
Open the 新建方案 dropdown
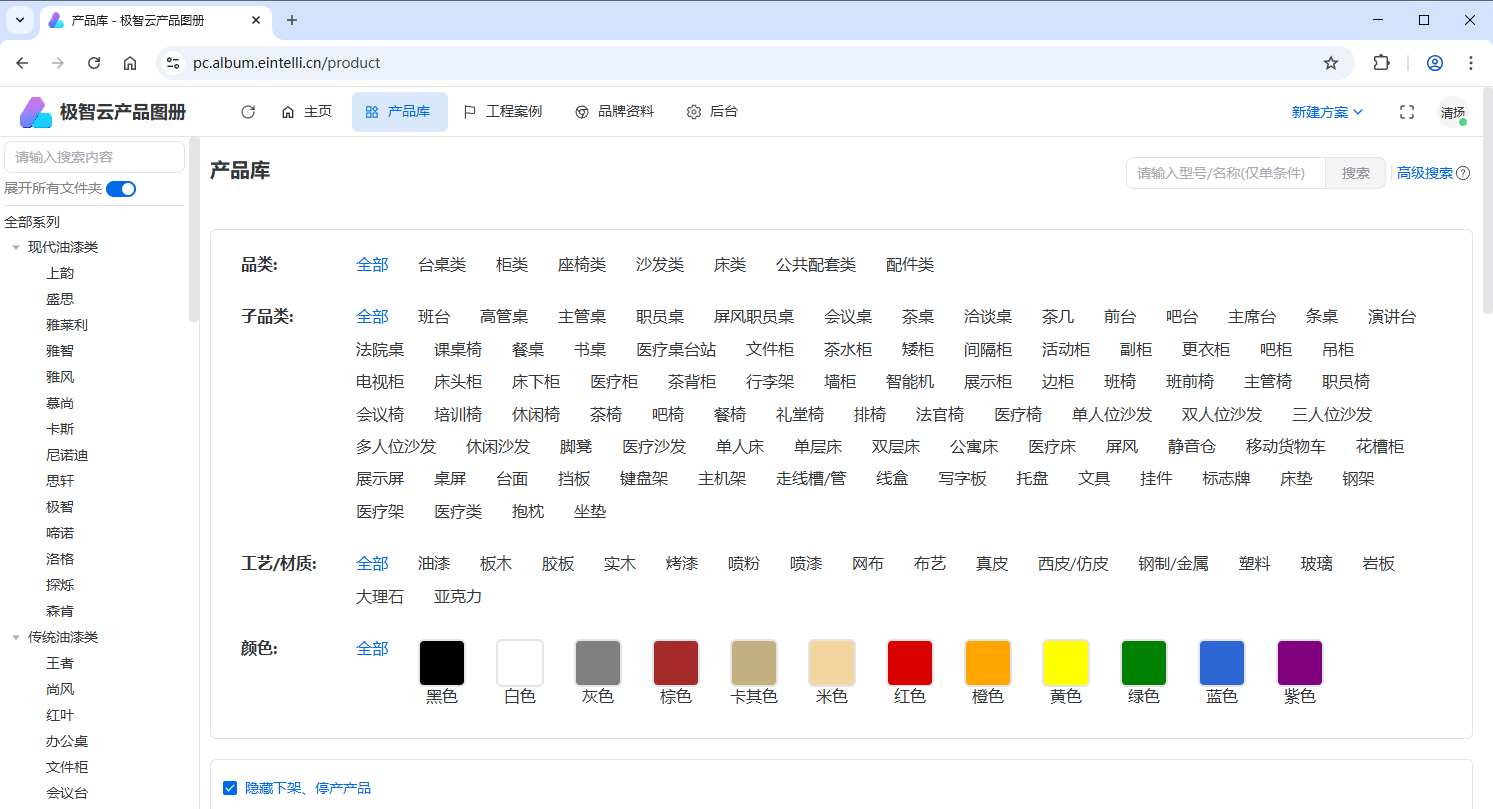[1327, 112]
